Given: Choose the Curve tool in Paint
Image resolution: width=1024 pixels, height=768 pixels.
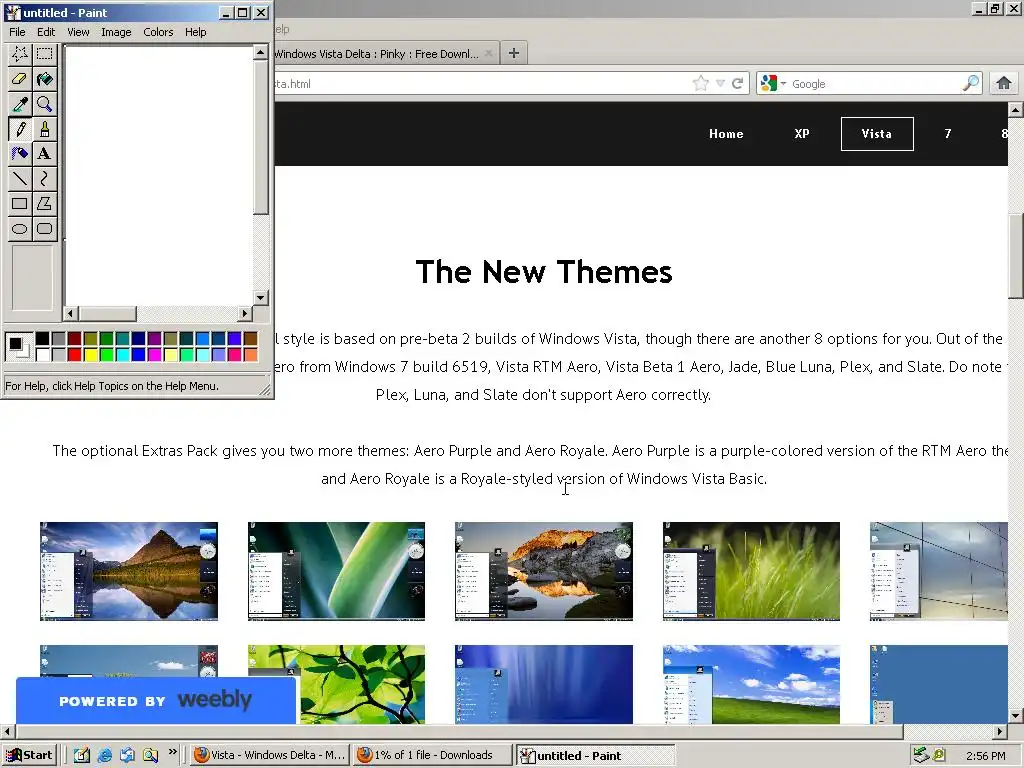Looking at the screenshot, I should (44, 178).
